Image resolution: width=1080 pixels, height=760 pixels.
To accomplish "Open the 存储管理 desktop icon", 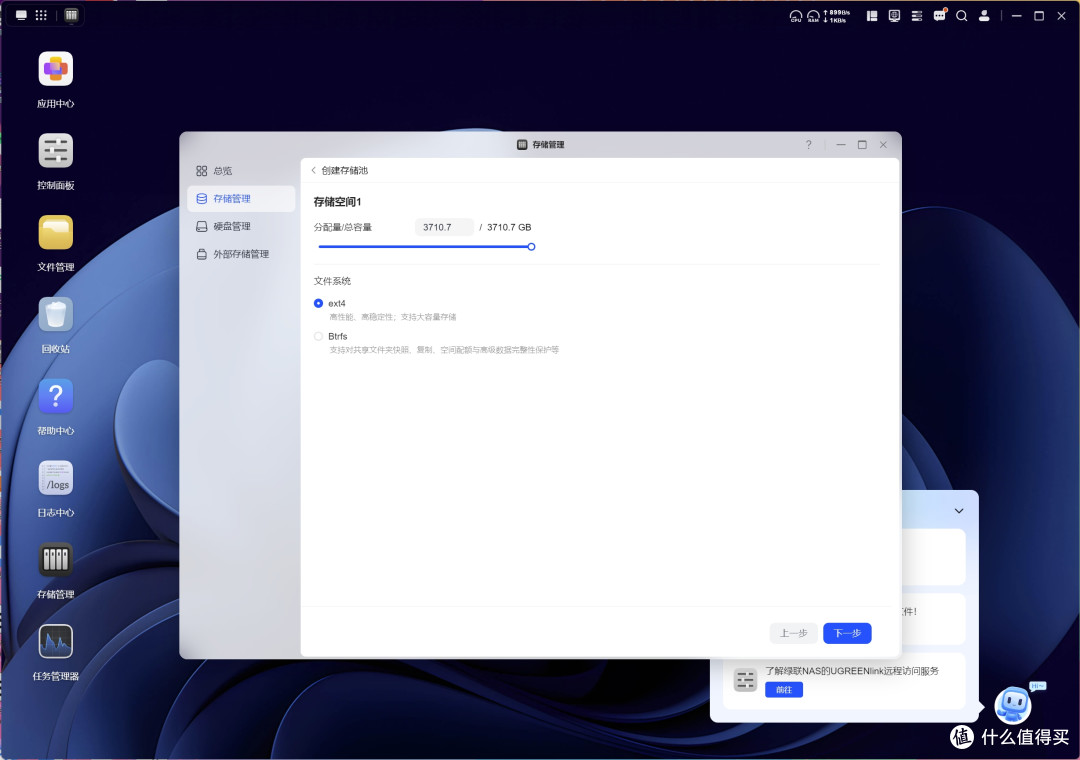I will click(x=56, y=559).
